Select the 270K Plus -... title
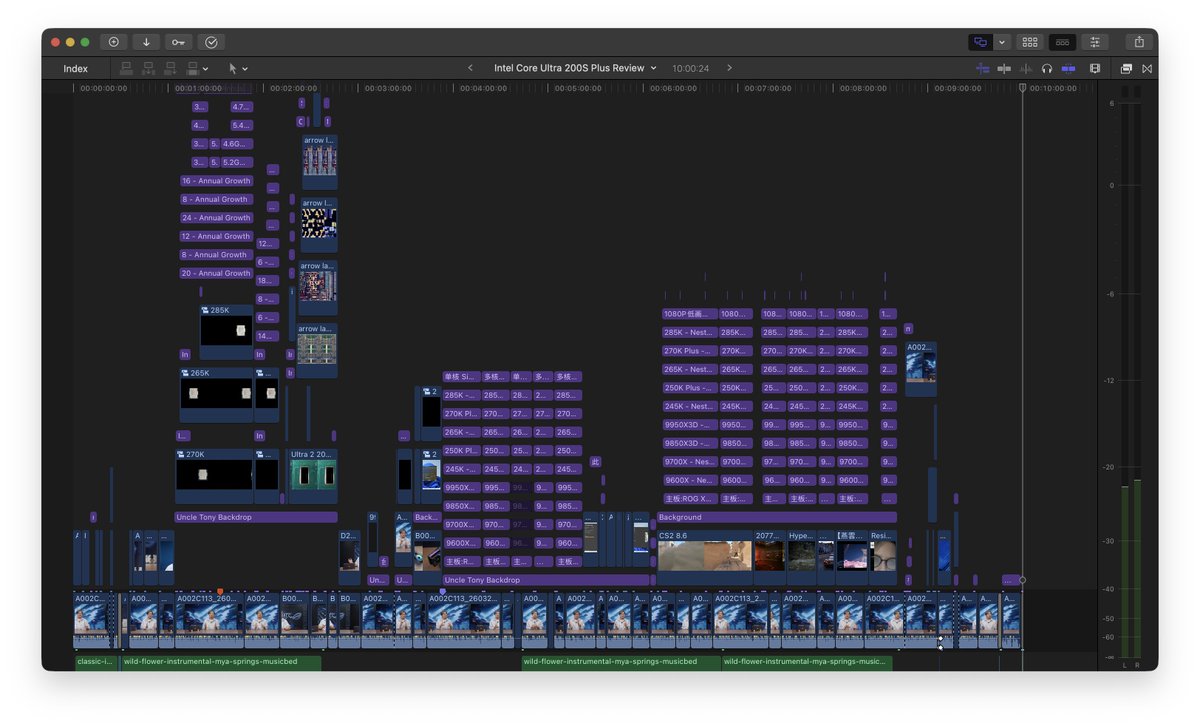Image resolution: width=1200 pixels, height=726 pixels. (x=689, y=351)
